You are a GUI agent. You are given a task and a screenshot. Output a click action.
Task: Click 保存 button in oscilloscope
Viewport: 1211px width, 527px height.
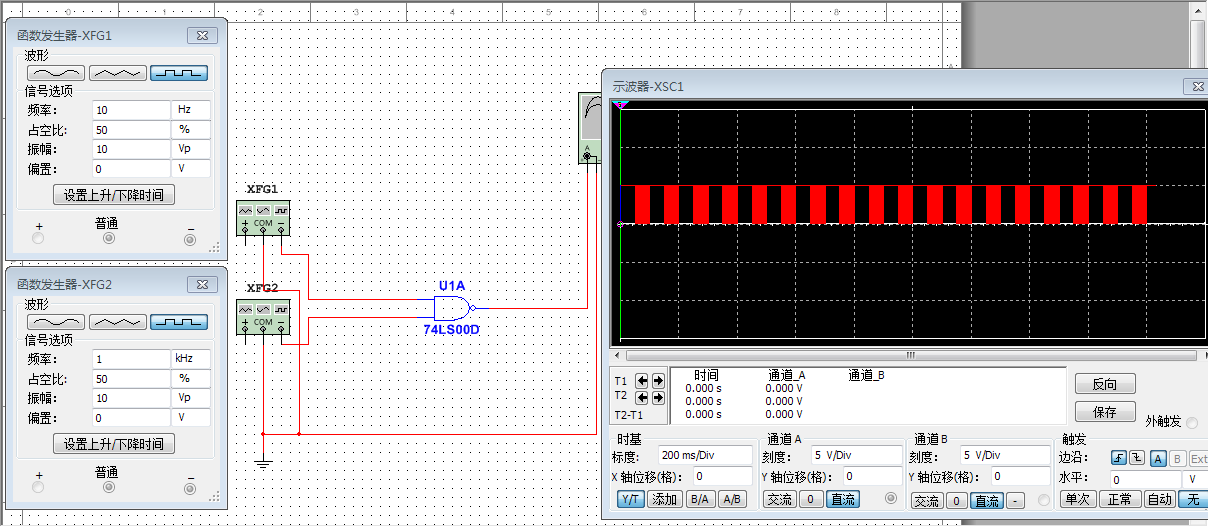click(1105, 412)
